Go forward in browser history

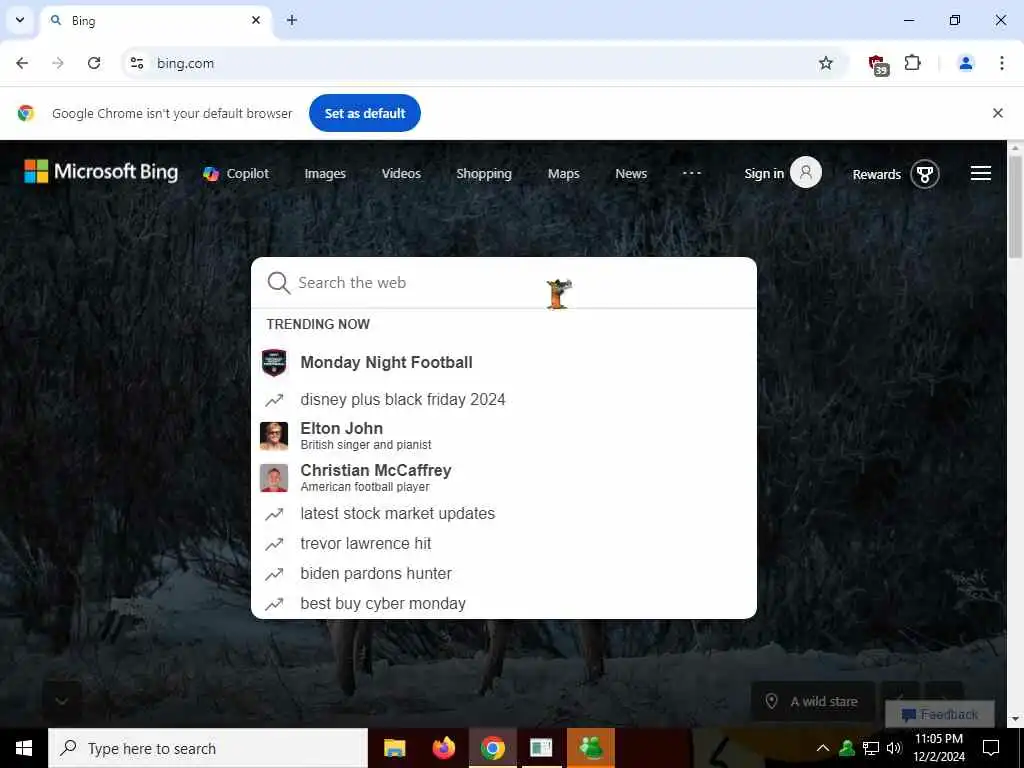click(58, 63)
